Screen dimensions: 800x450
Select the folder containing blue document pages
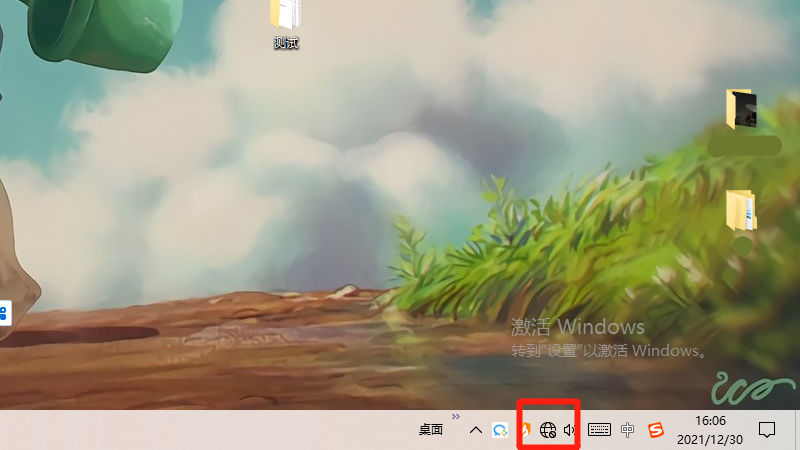(x=741, y=209)
